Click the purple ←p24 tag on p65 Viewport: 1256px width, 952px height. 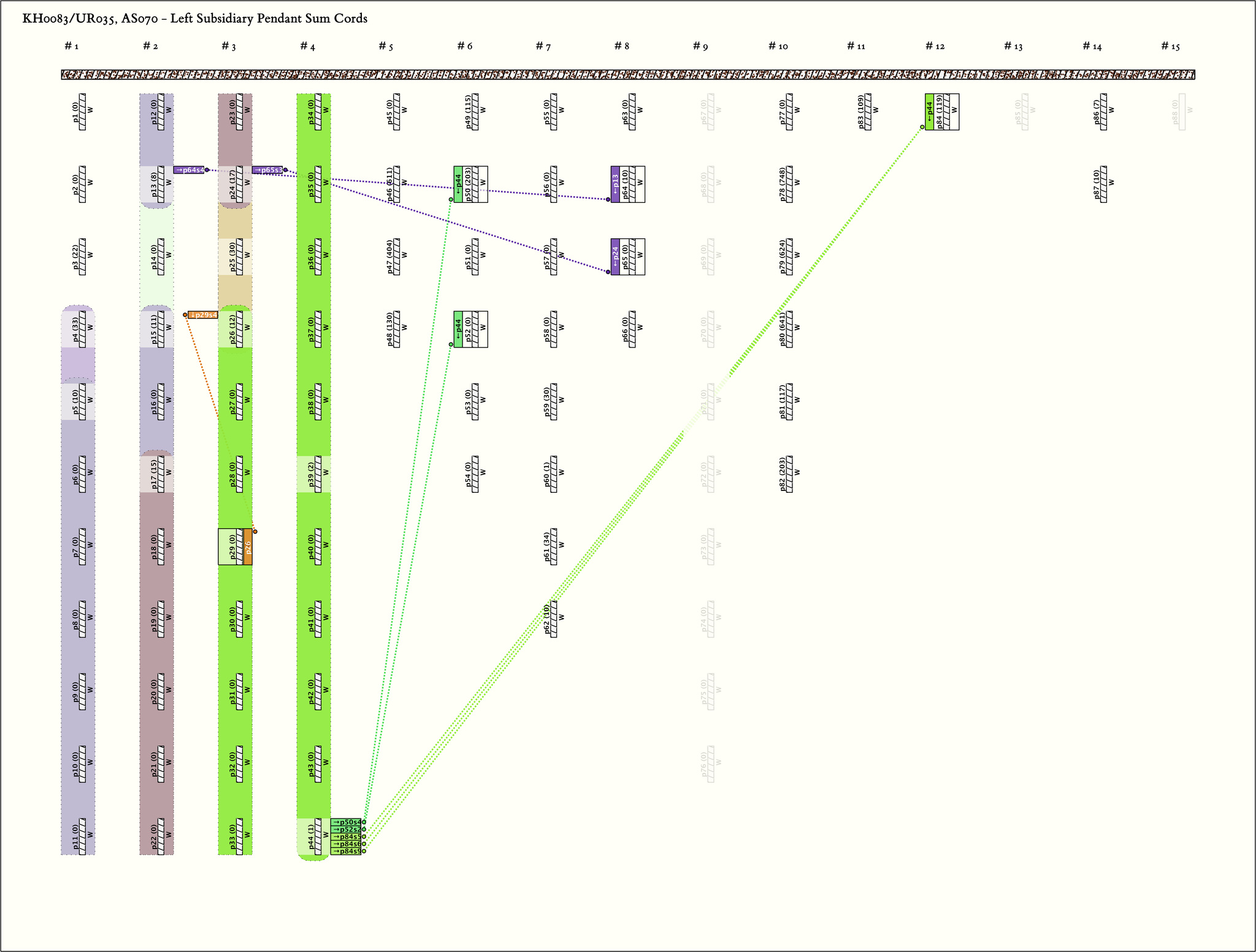pyautogui.click(x=615, y=256)
